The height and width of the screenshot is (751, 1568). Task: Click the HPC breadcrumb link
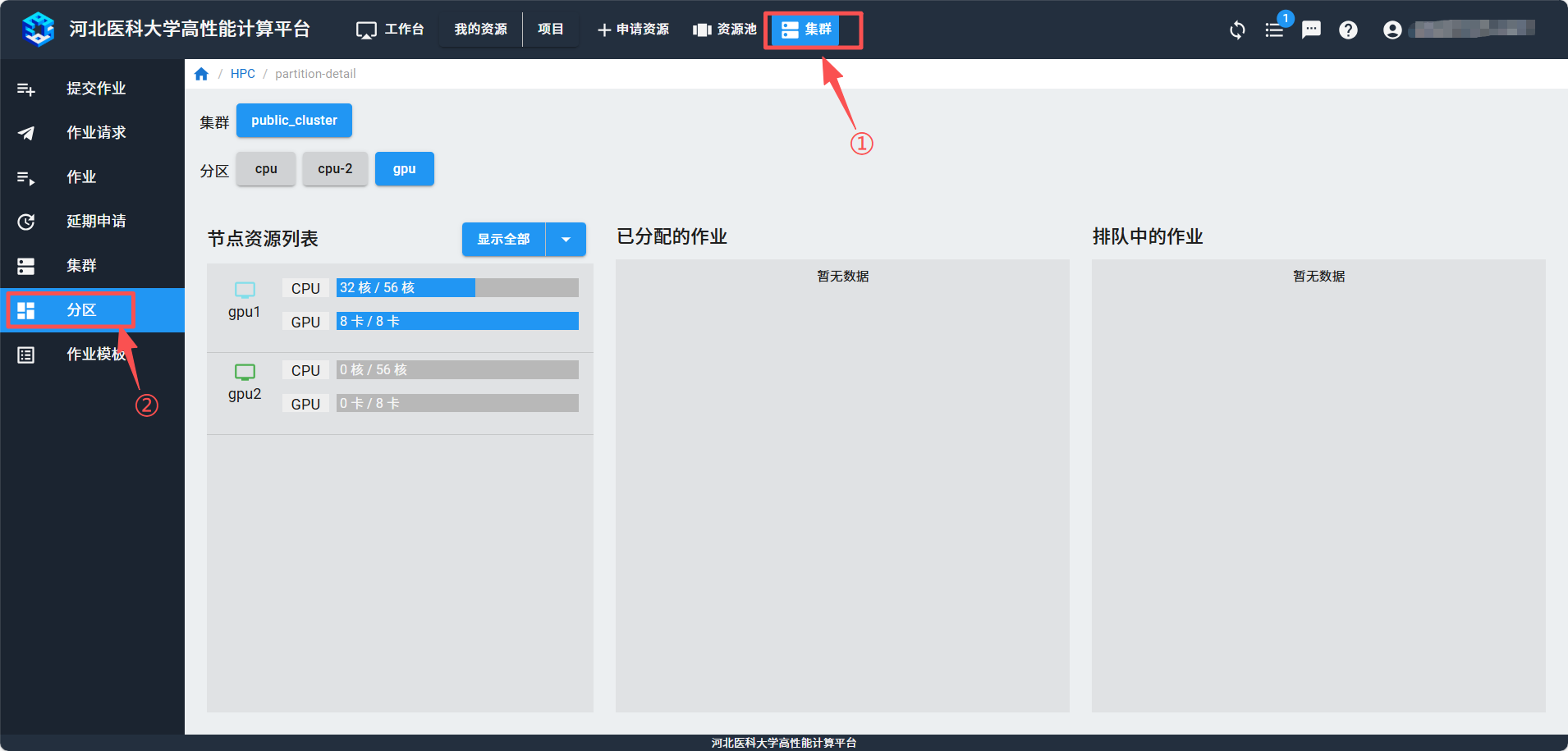coord(242,74)
